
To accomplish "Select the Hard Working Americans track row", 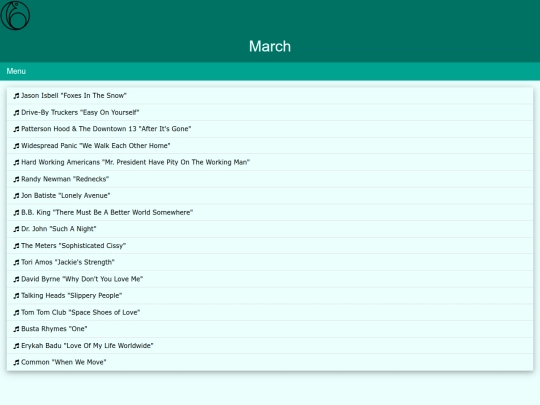I will (x=270, y=163).
